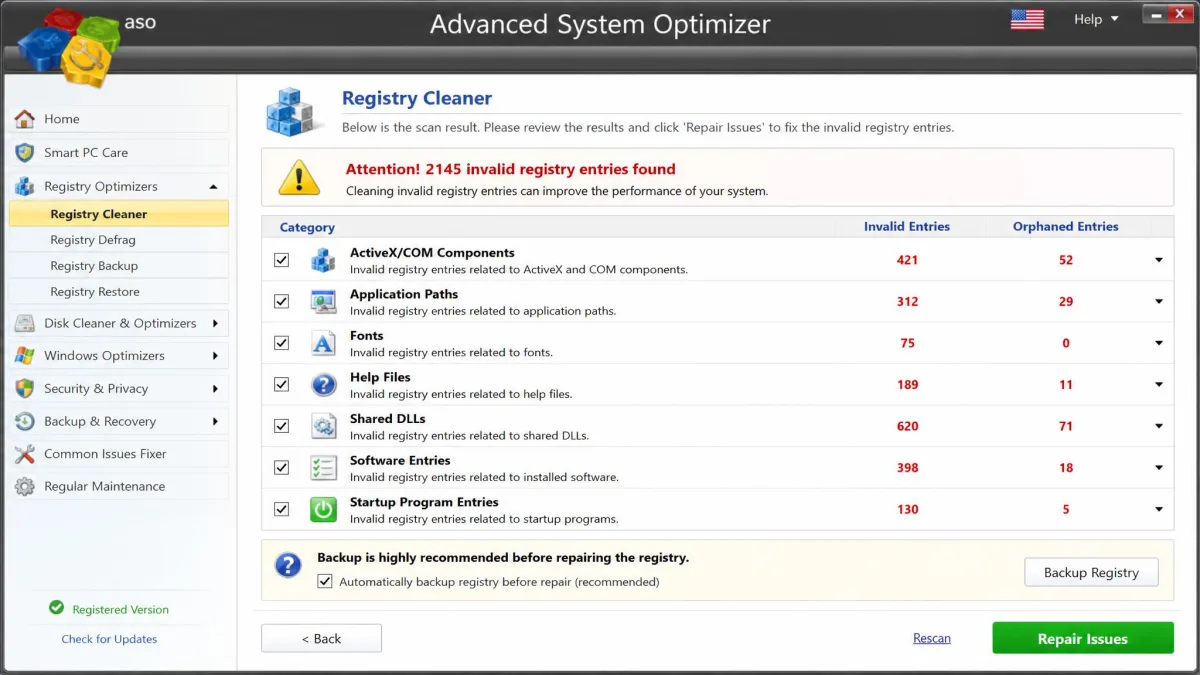Collapse the Registry Optimizers section arrow
1200x675 pixels.
(213, 187)
